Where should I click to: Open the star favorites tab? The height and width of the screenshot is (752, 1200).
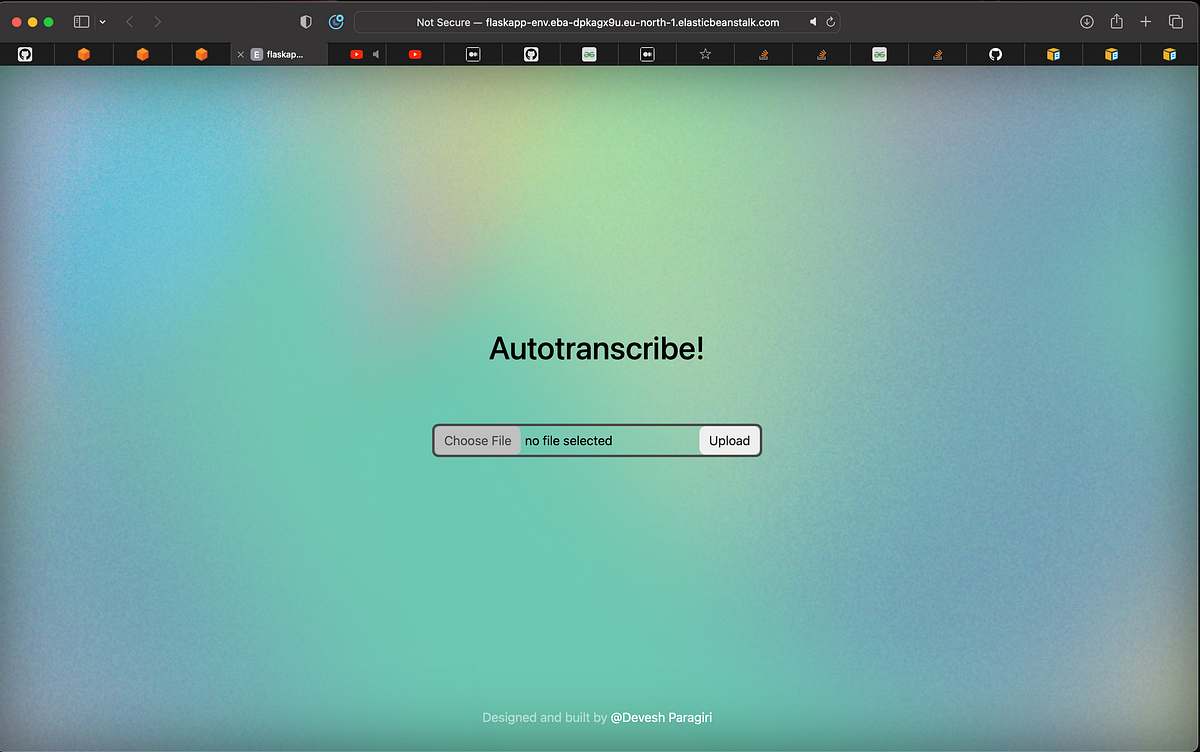coord(705,54)
